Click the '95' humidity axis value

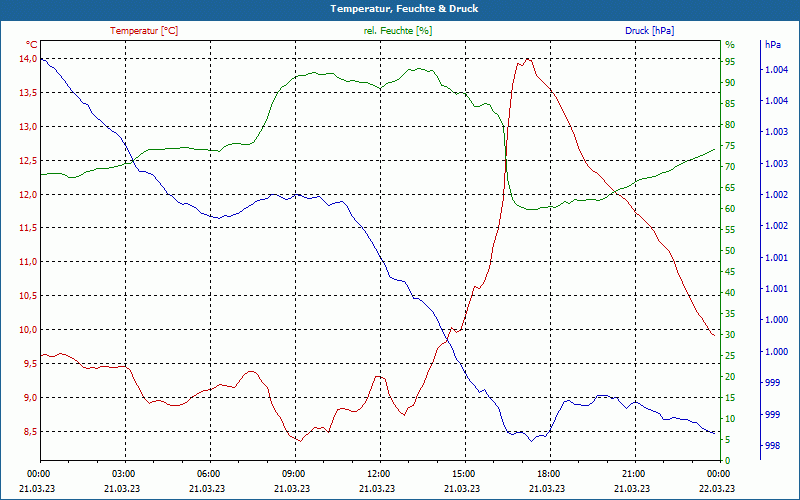tap(730, 61)
